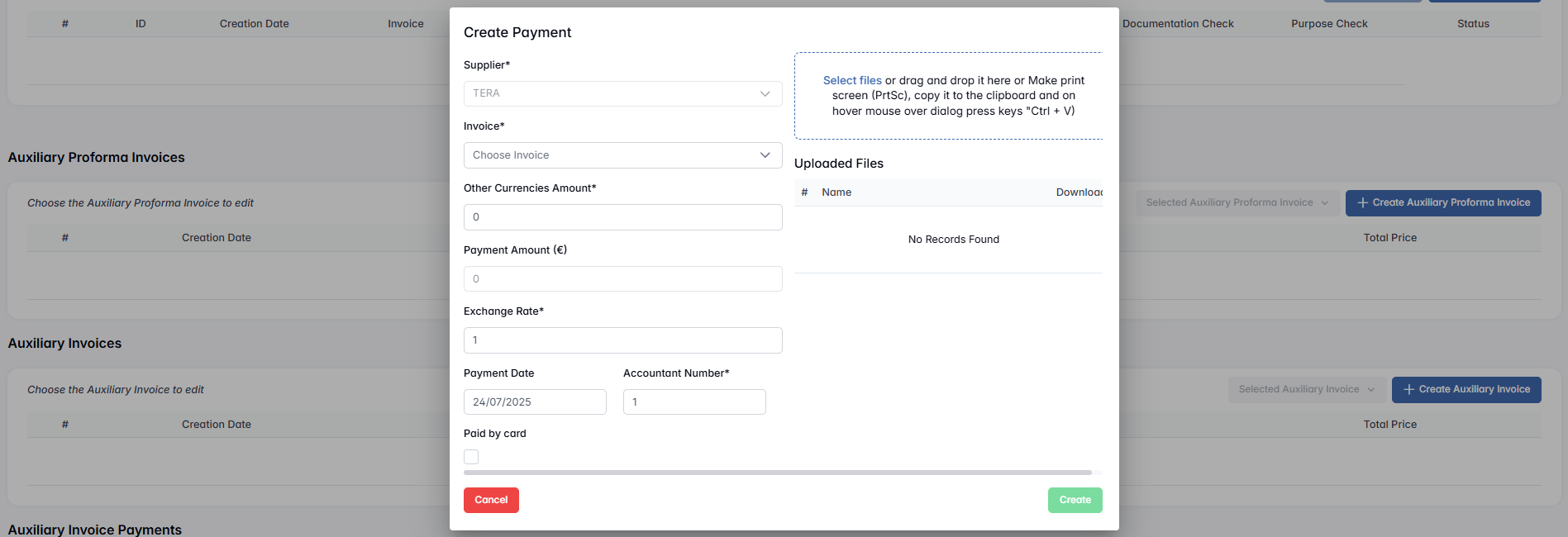Click the Exchange Rate input field
This screenshot has width=1568, height=537.
point(622,340)
